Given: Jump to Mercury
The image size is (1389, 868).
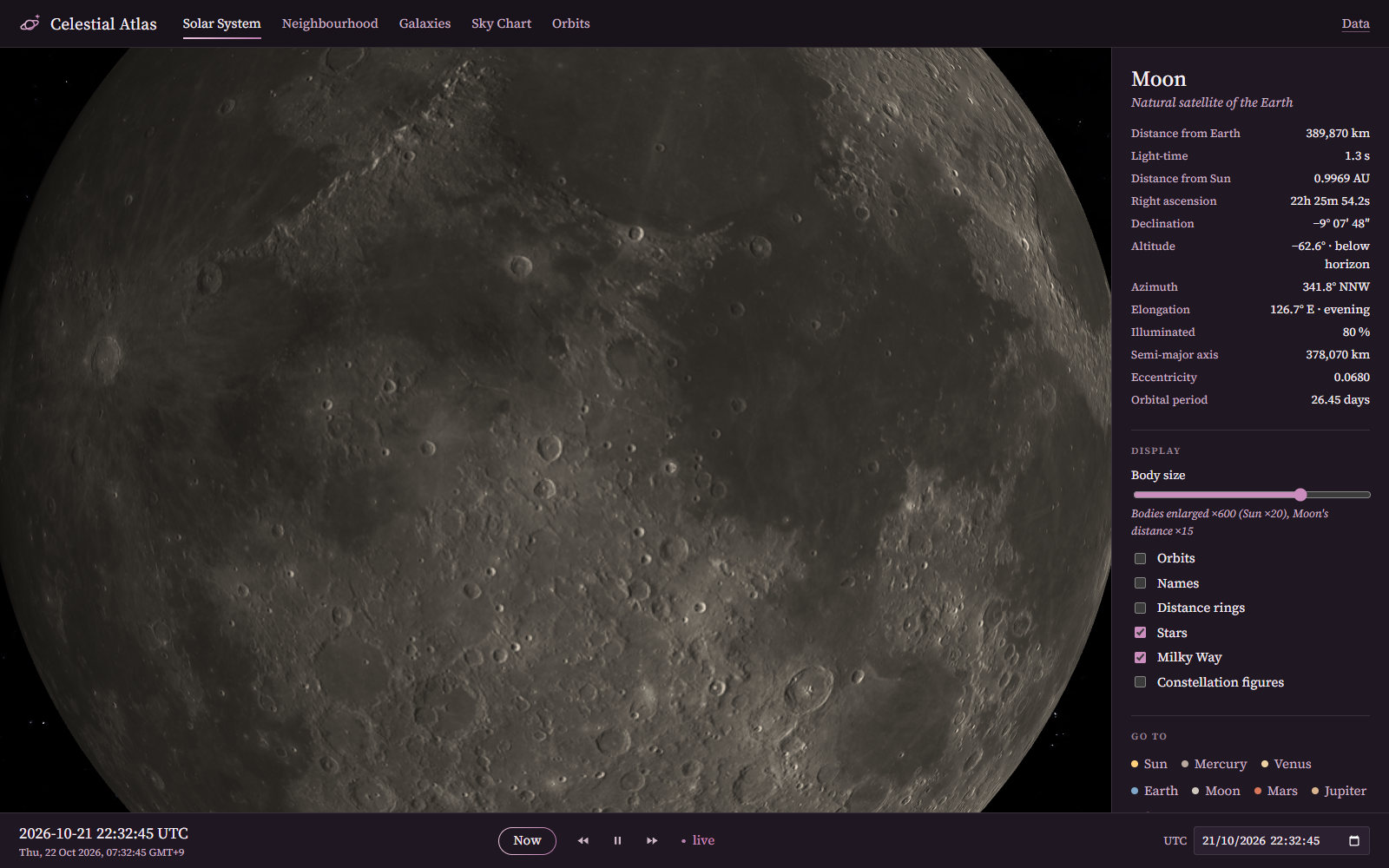Looking at the screenshot, I should (1214, 764).
